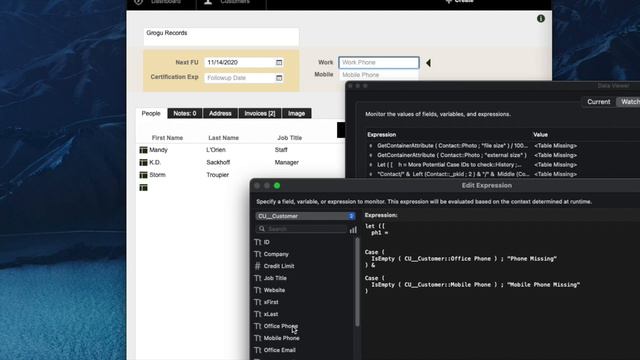Viewport: 640px width, 360px height.
Task: Select the Let ([ h = More Potential watch expression
Action: click(x=449, y=164)
